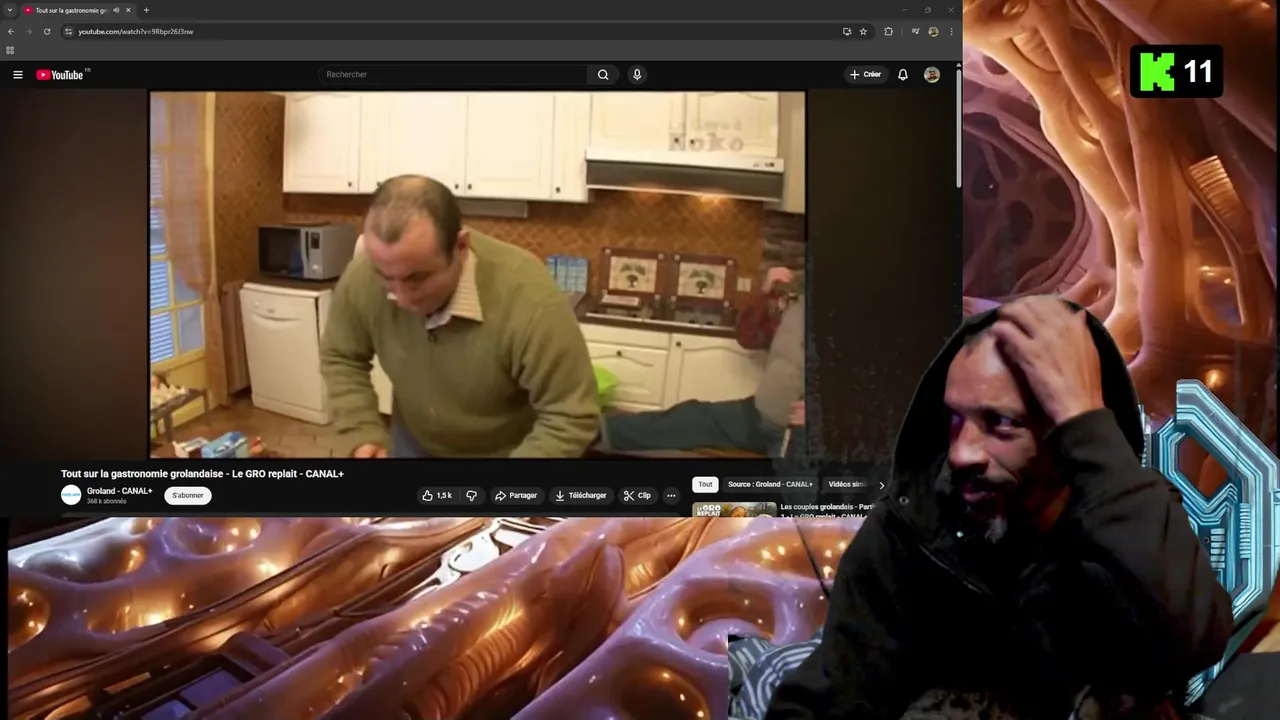This screenshot has width=1280, height=720.
Task: Open the Groland - CANAL+ channel name
Action: 120,491
